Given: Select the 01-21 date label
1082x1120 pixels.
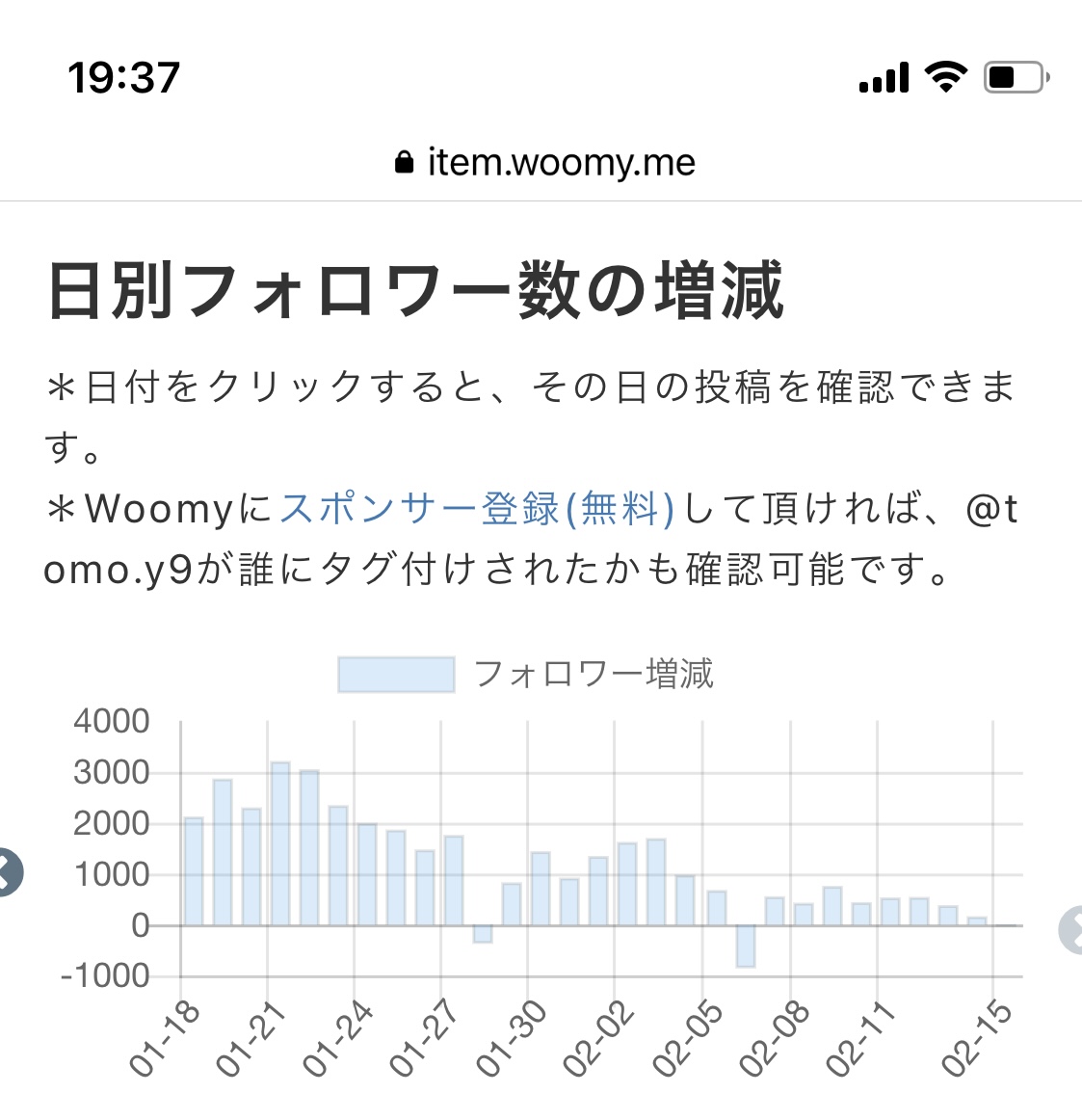Looking at the screenshot, I should tap(251, 1039).
